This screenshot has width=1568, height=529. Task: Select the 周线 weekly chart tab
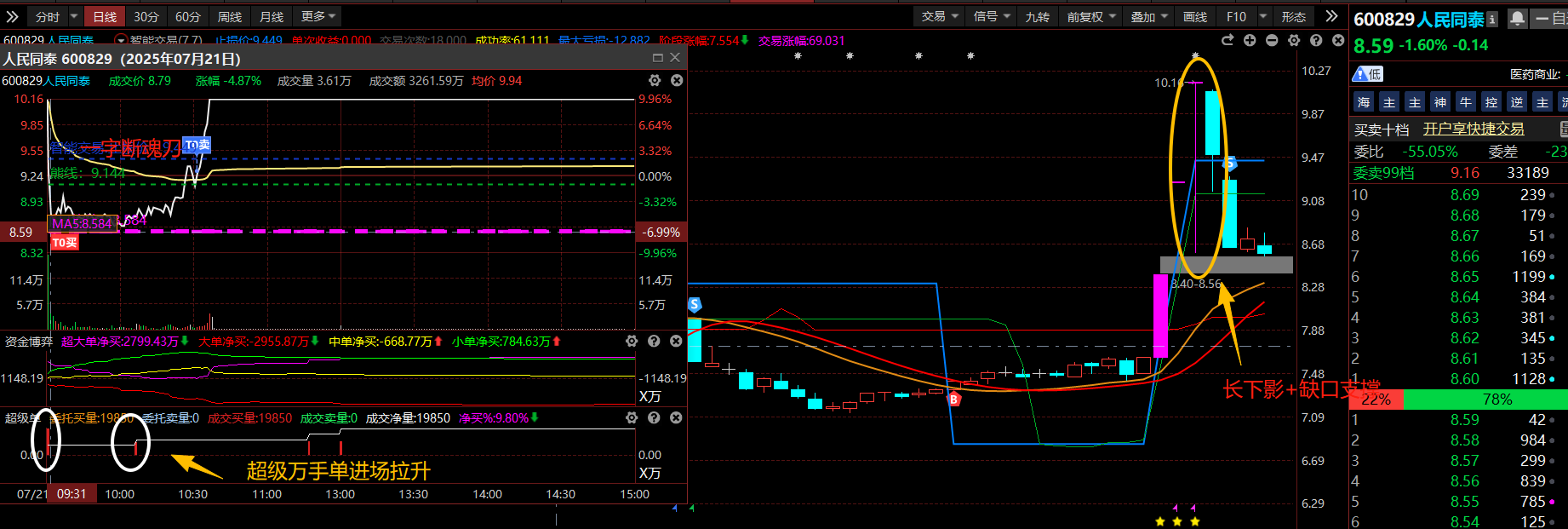click(230, 17)
